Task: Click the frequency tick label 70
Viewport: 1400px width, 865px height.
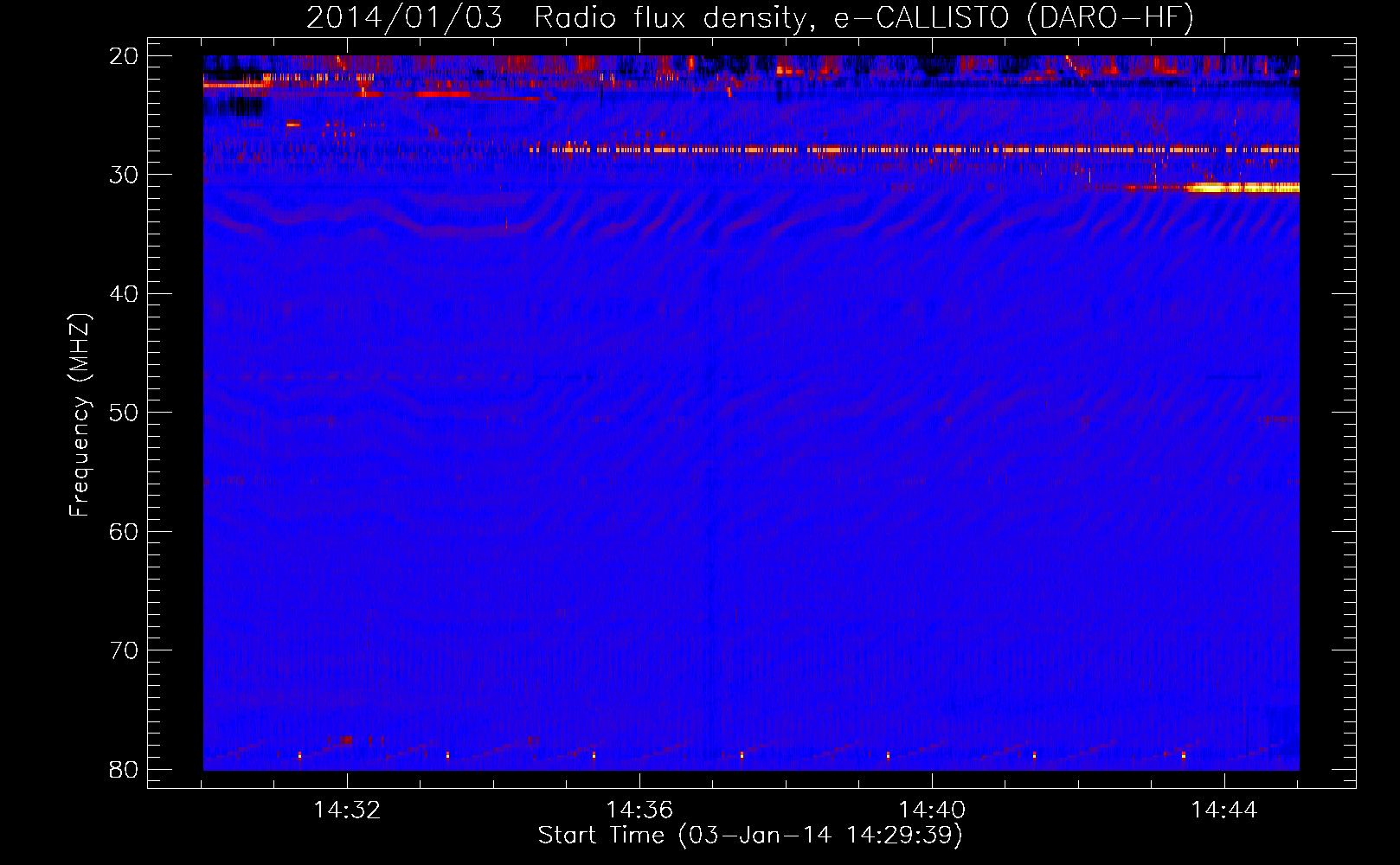Action: click(x=124, y=650)
